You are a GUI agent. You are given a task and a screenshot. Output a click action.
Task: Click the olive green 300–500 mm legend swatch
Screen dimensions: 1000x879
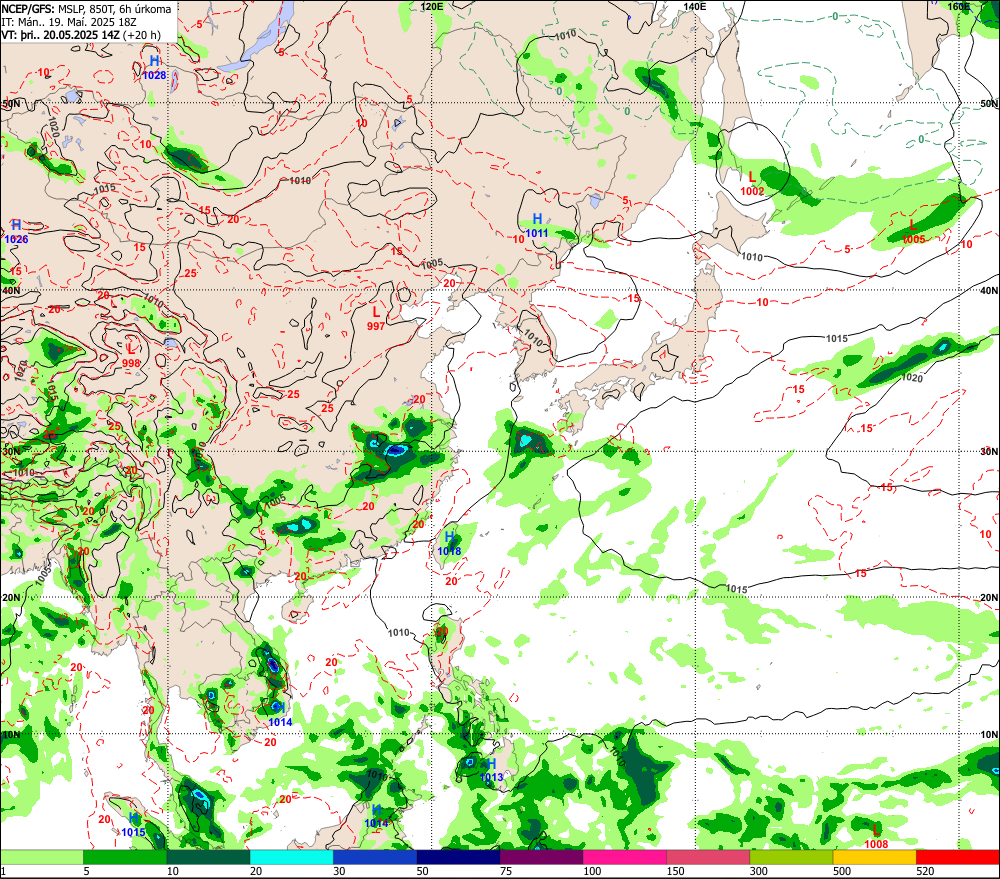791,857
